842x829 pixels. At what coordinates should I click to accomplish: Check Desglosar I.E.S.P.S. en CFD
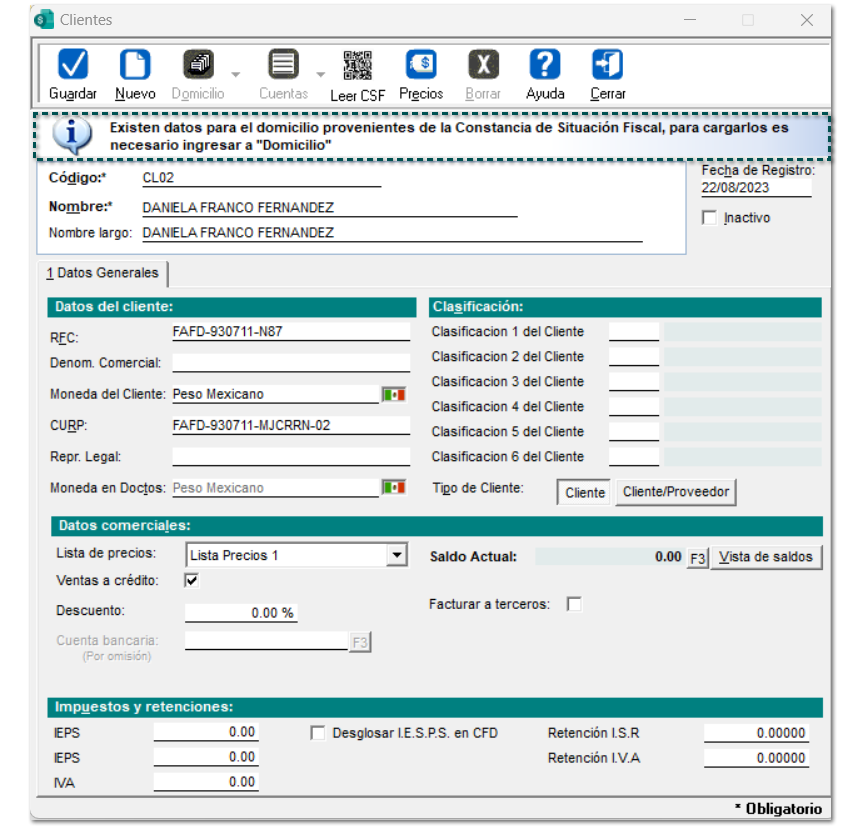[318, 733]
